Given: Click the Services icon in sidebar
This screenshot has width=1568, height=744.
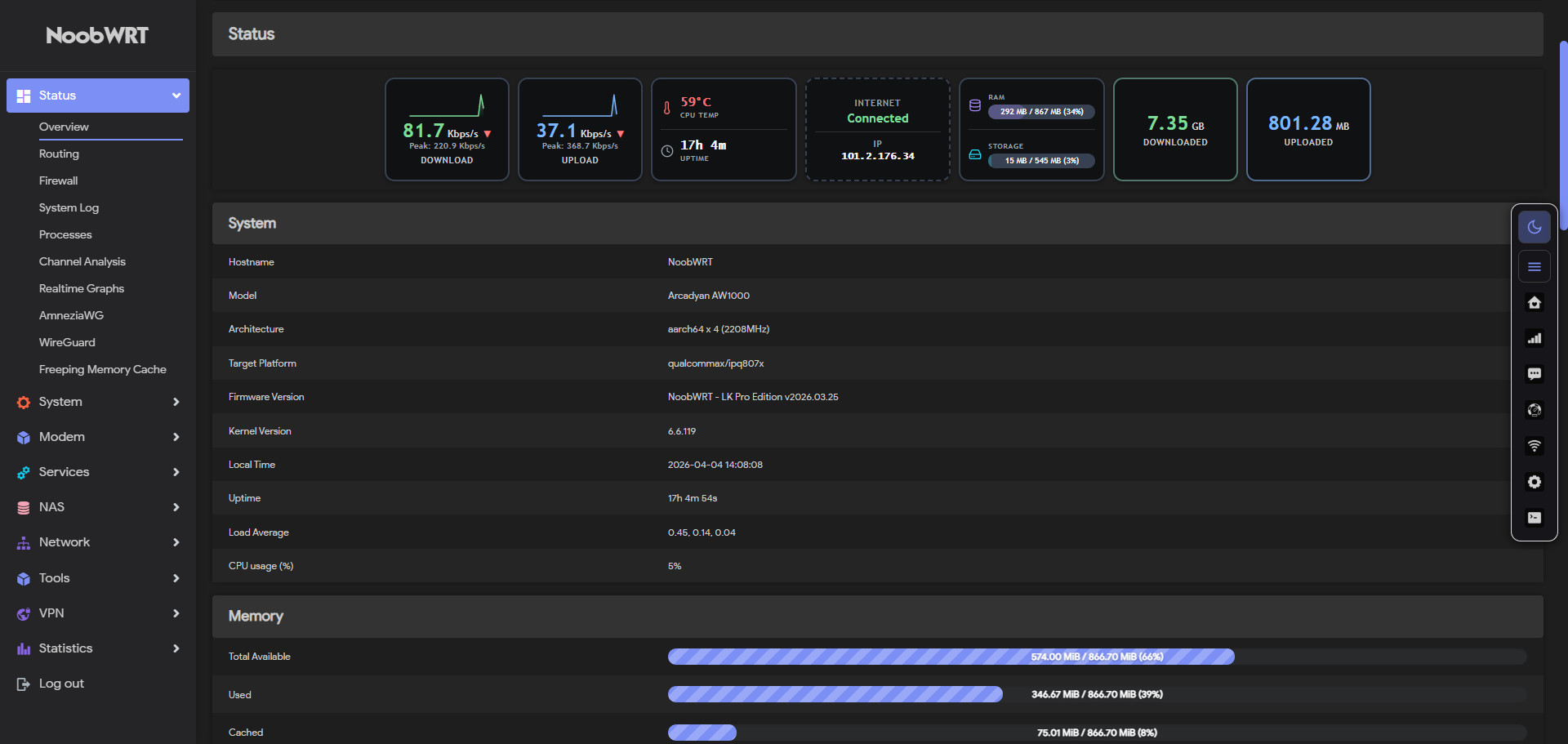Looking at the screenshot, I should pos(24,472).
